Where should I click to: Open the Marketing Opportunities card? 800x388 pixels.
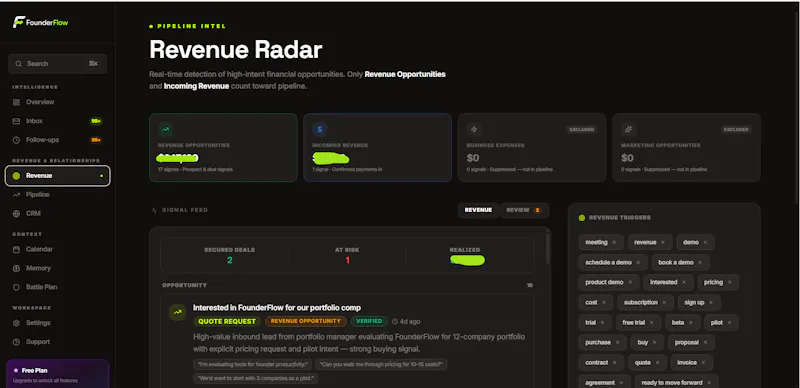pos(686,148)
